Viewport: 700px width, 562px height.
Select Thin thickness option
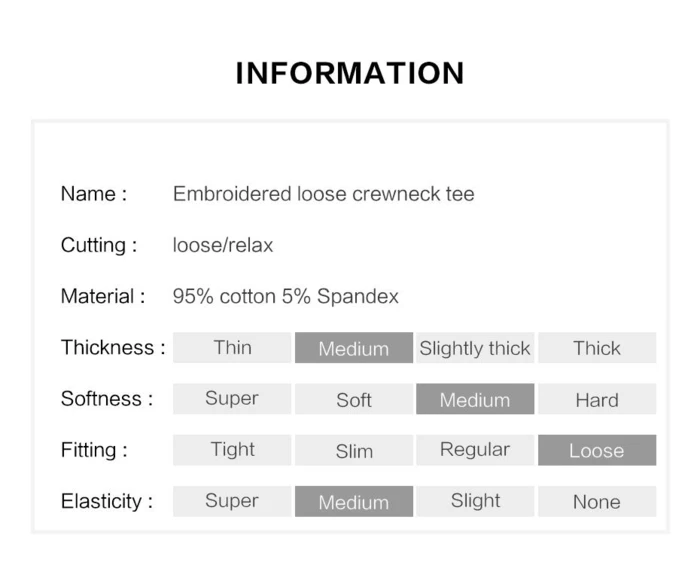(232, 347)
